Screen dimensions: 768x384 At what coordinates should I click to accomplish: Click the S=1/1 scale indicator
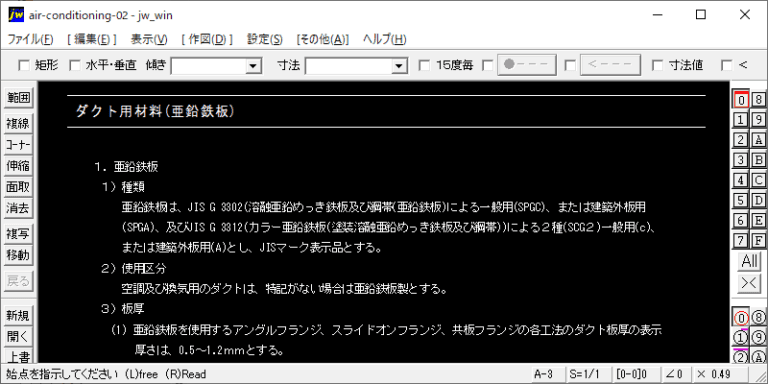click(x=587, y=374)
